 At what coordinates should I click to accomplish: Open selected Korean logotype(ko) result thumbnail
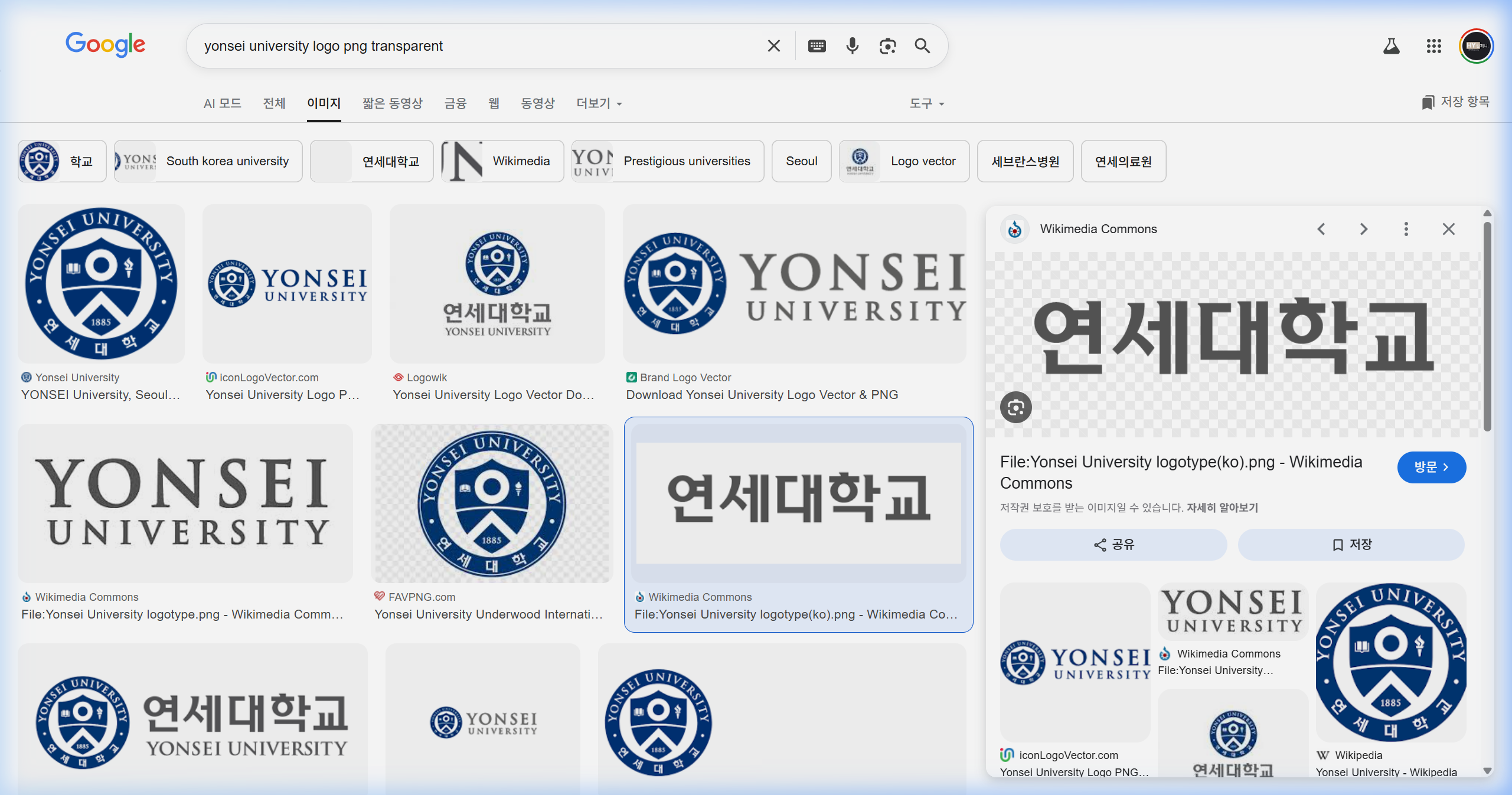point(798,503)
